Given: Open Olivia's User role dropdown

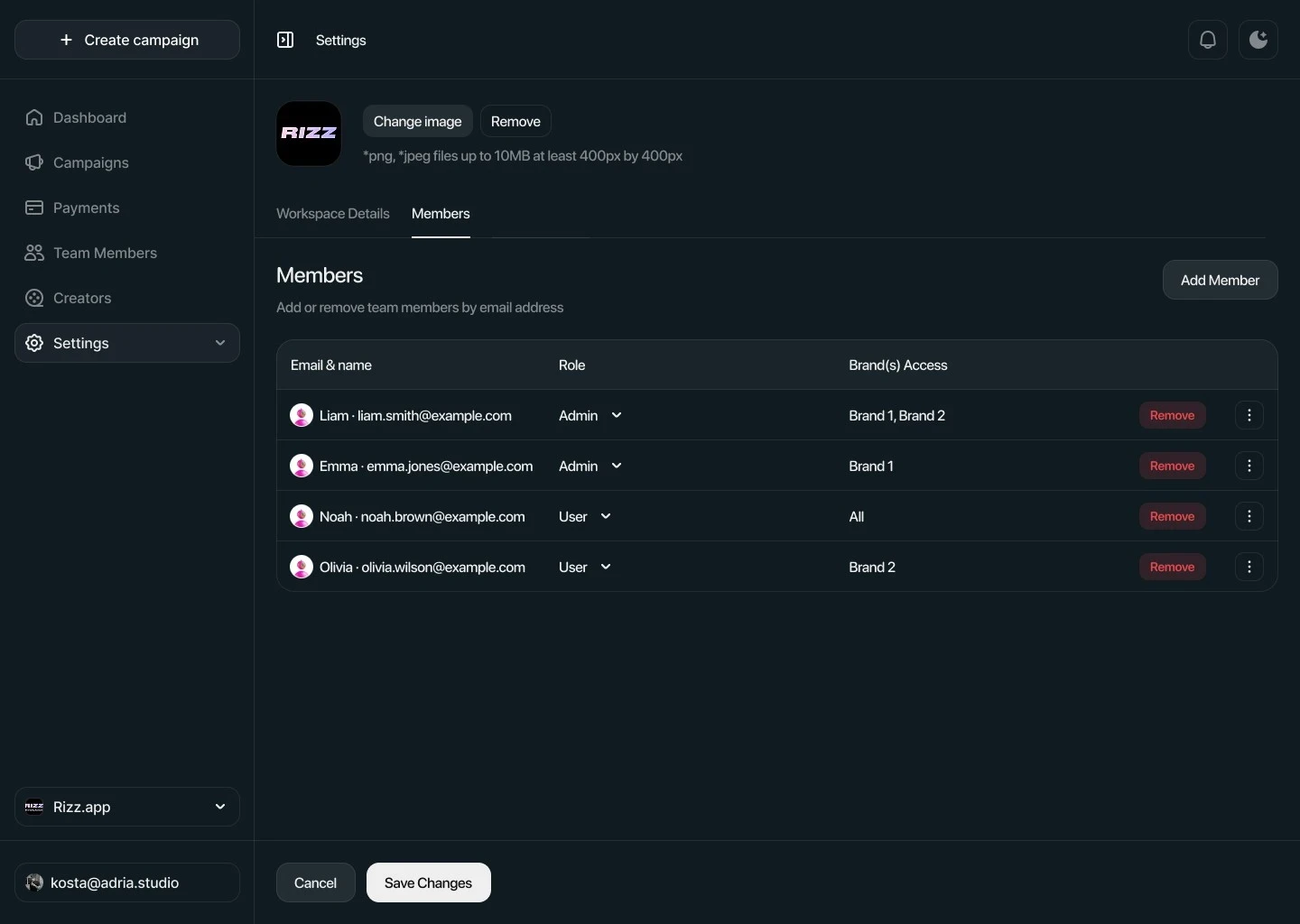Looking at the screenshot, I should coord(585,567).
